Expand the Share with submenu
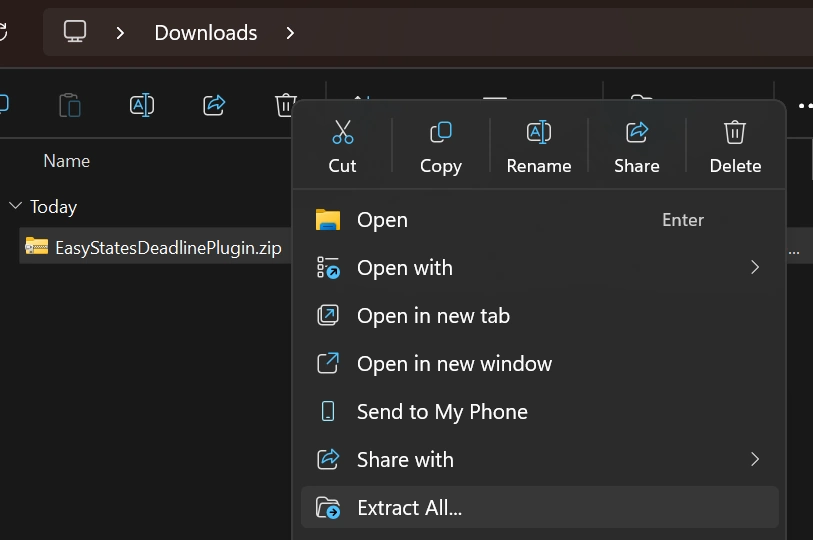The width and height of the screenshot is (813, 540). 755,460
